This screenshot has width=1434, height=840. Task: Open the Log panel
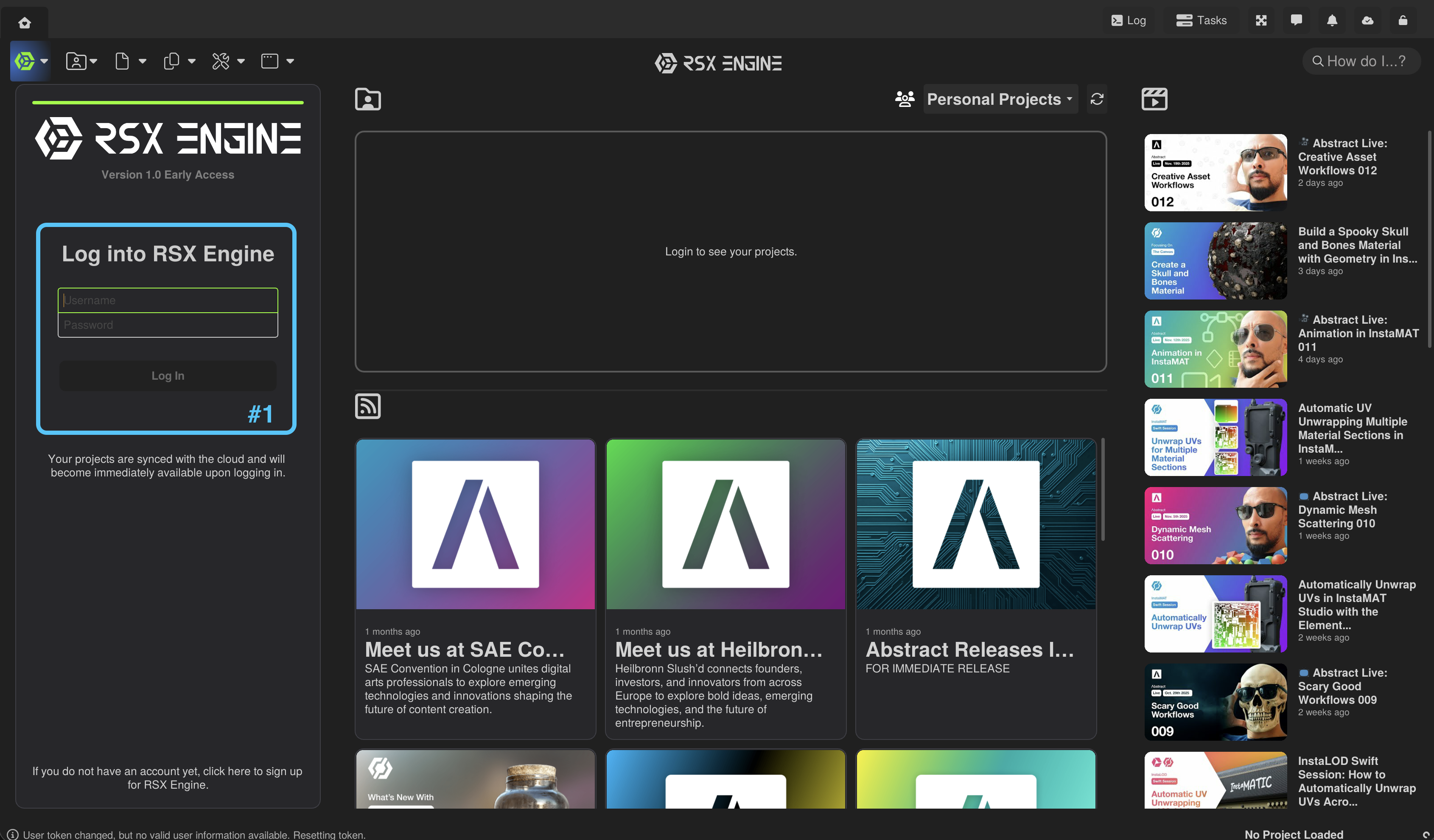tap(1129, 20)
